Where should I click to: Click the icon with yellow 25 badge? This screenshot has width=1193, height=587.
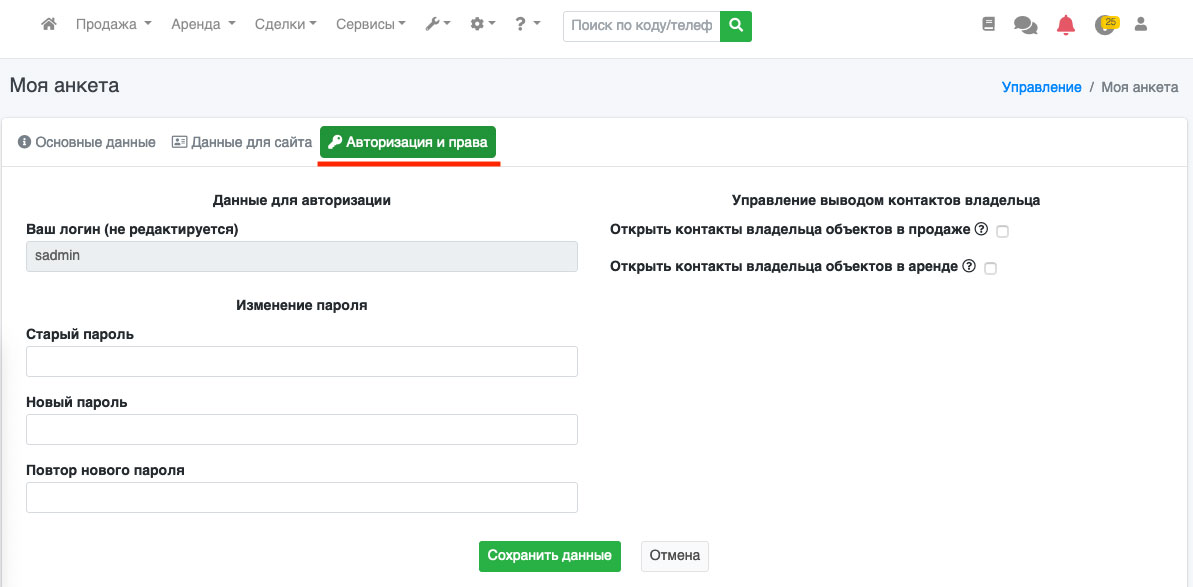1105,25
